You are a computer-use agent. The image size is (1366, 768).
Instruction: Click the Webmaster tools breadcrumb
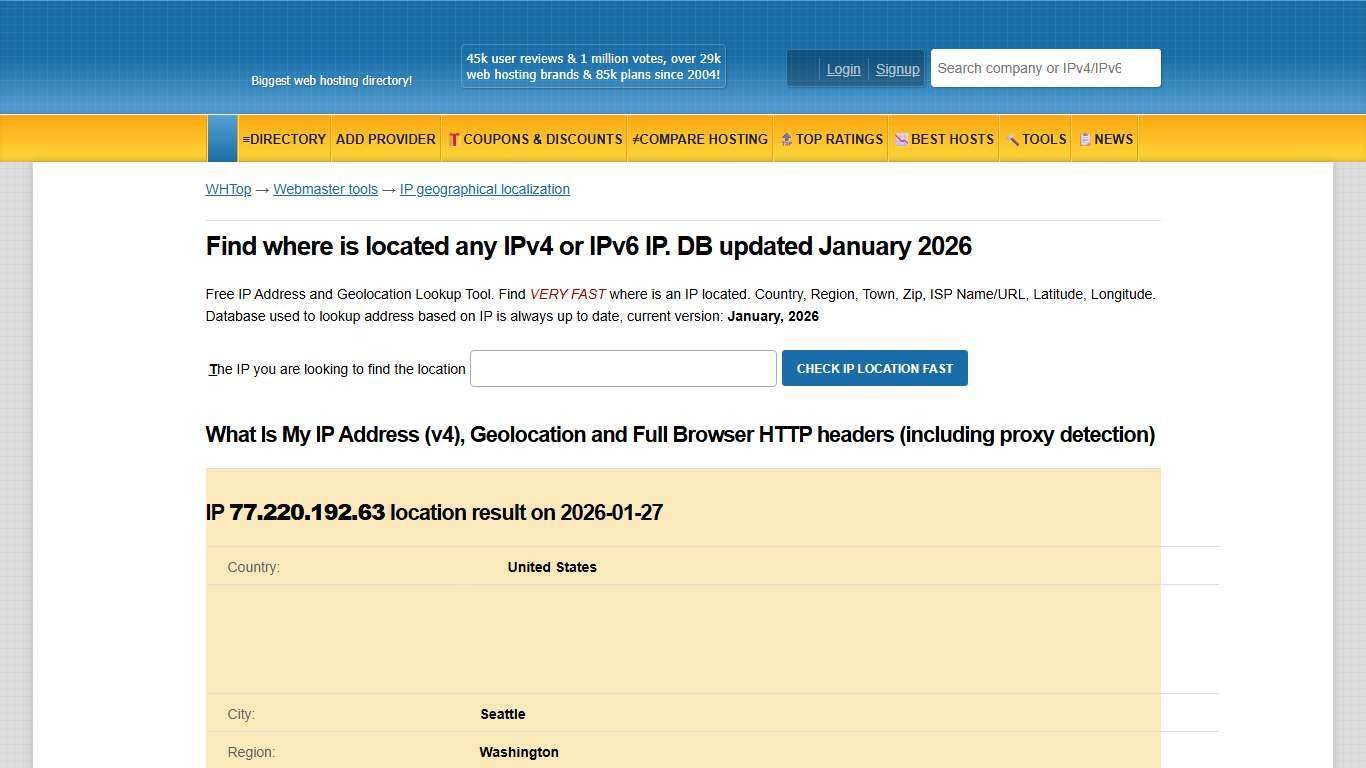tap(326, 189)
